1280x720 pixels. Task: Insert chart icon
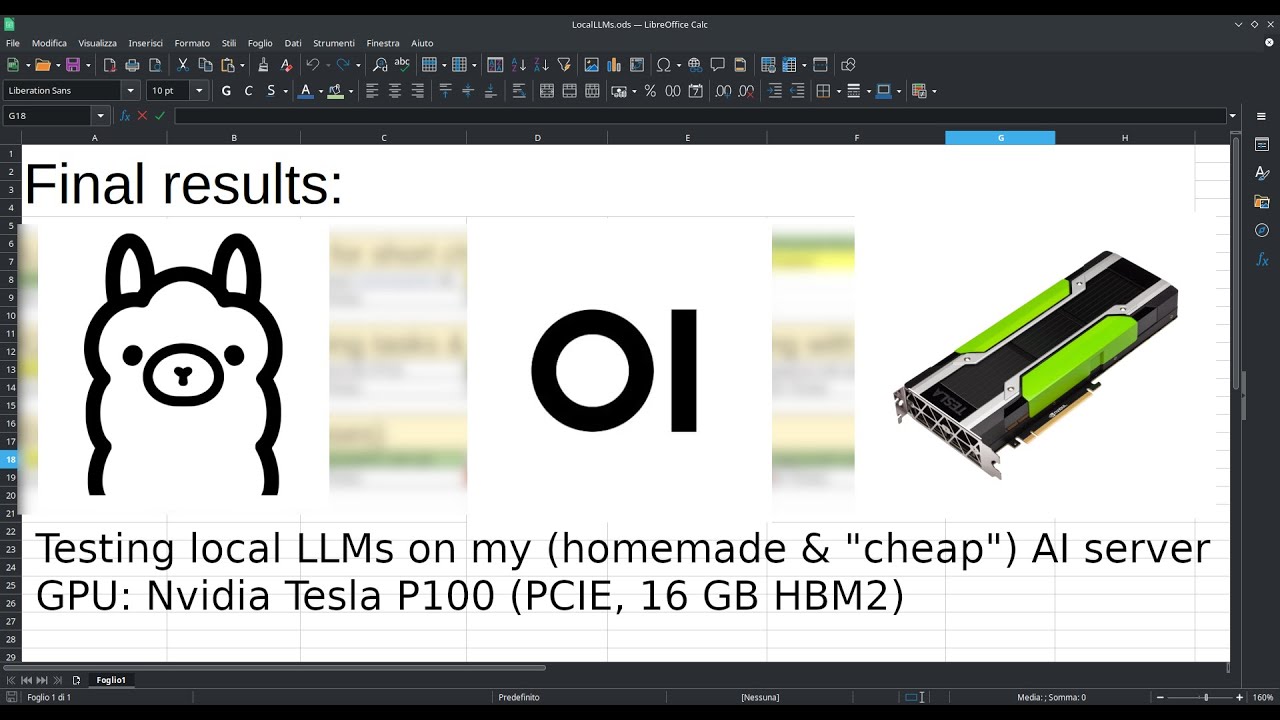(x=614, y=65)
